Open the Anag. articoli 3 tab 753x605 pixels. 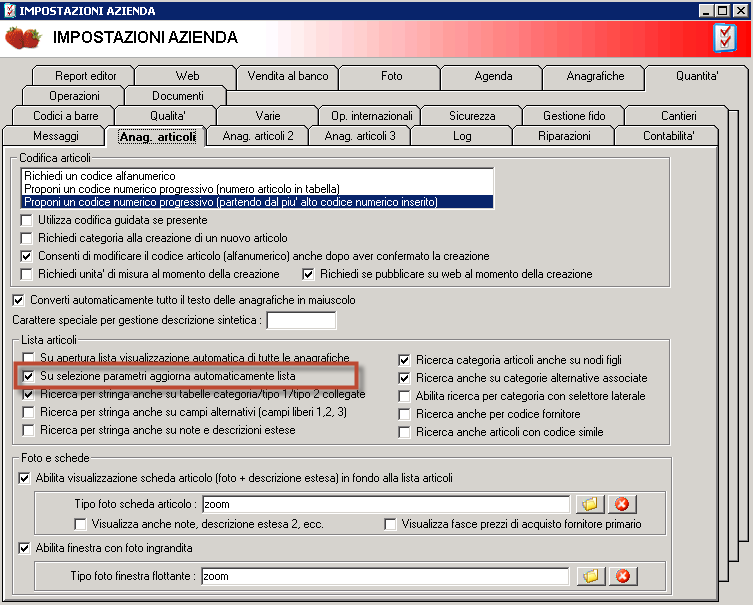click(x=360, y=136)
